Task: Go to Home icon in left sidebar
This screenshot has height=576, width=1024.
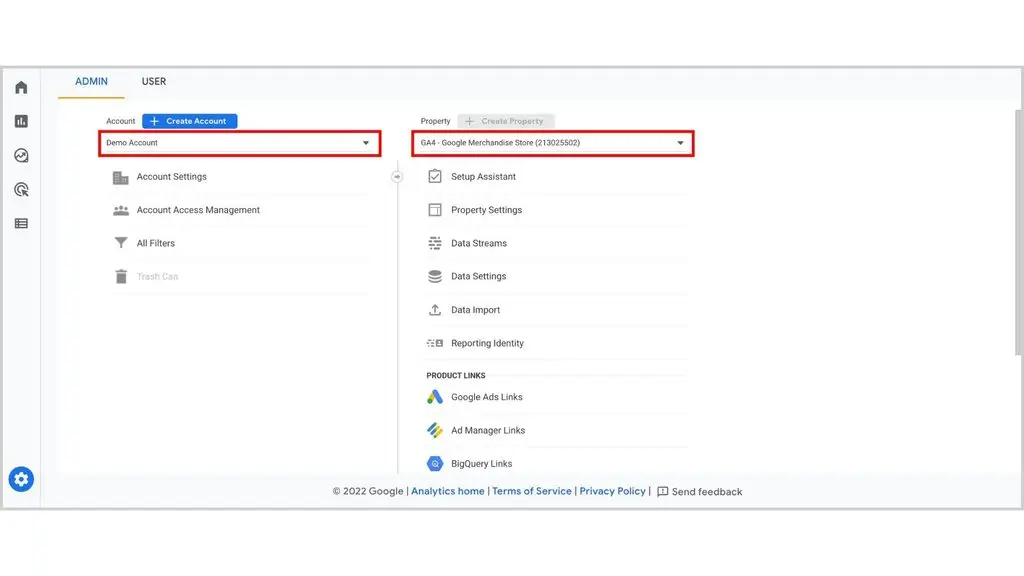Action: (x=22, y=88)
